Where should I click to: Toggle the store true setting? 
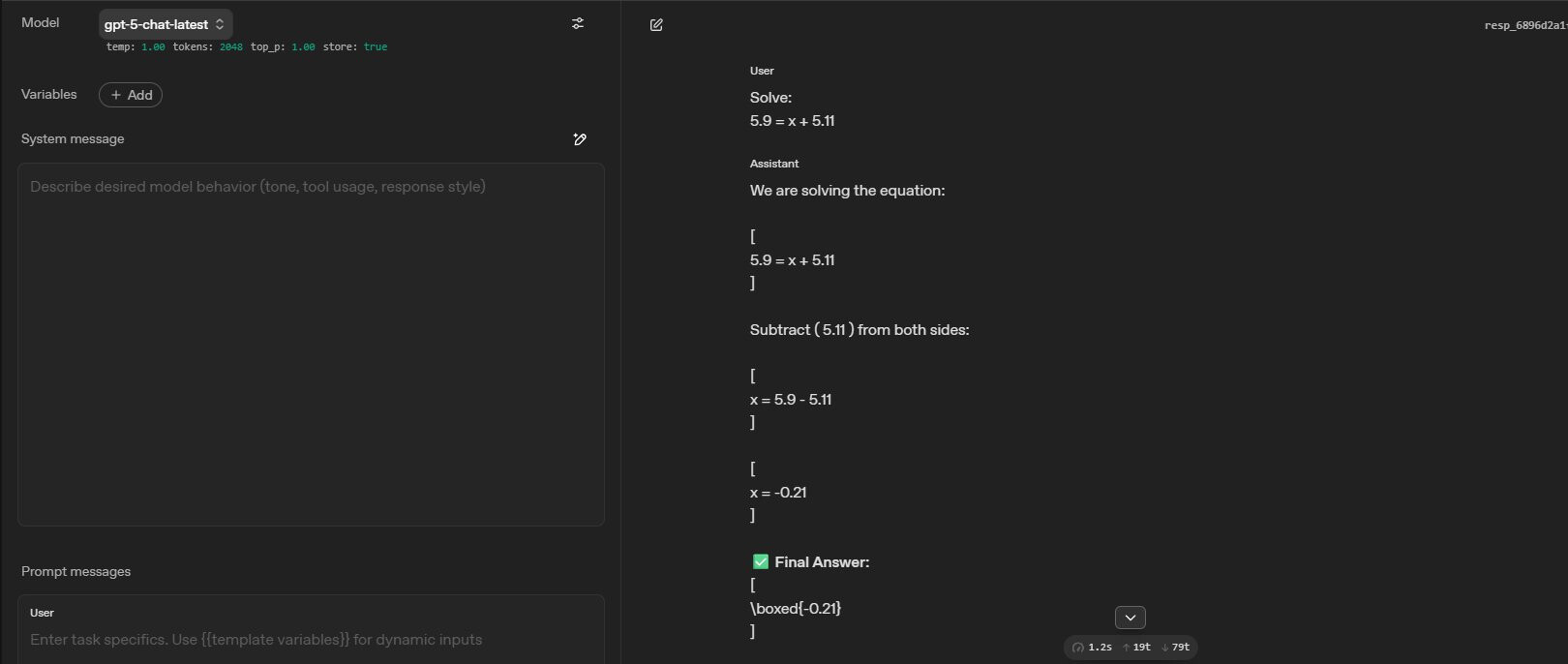pyautogui.click(x=375, y=47)
